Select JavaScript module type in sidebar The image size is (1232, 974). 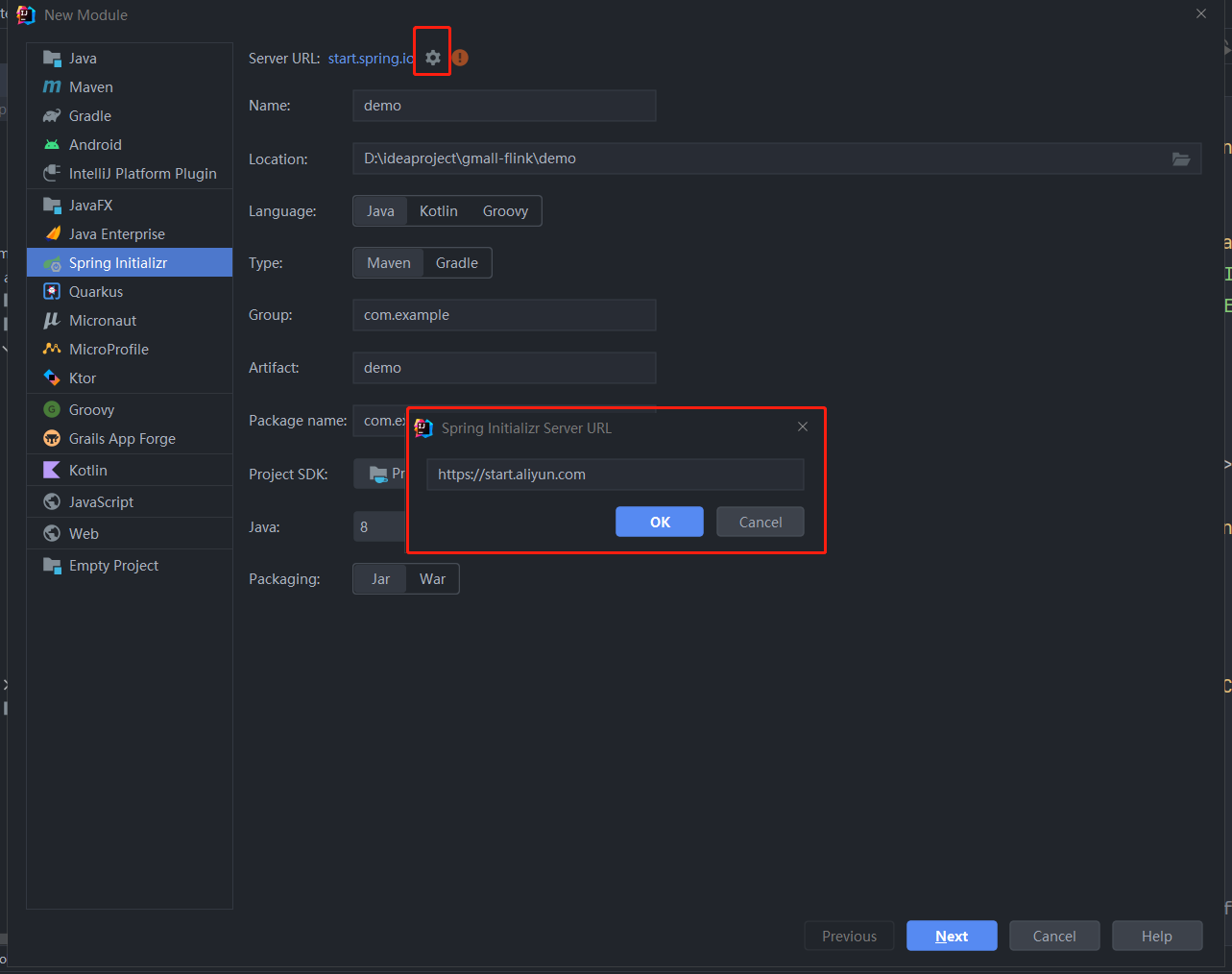130,502
